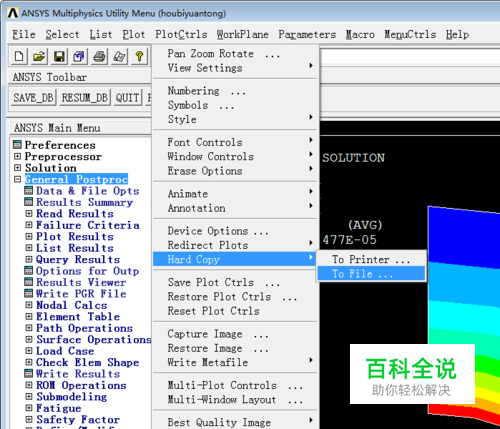The height and width of the screenshot is (429, 500).
Task: Open the Select menu
Action: [x=62, y=34]
